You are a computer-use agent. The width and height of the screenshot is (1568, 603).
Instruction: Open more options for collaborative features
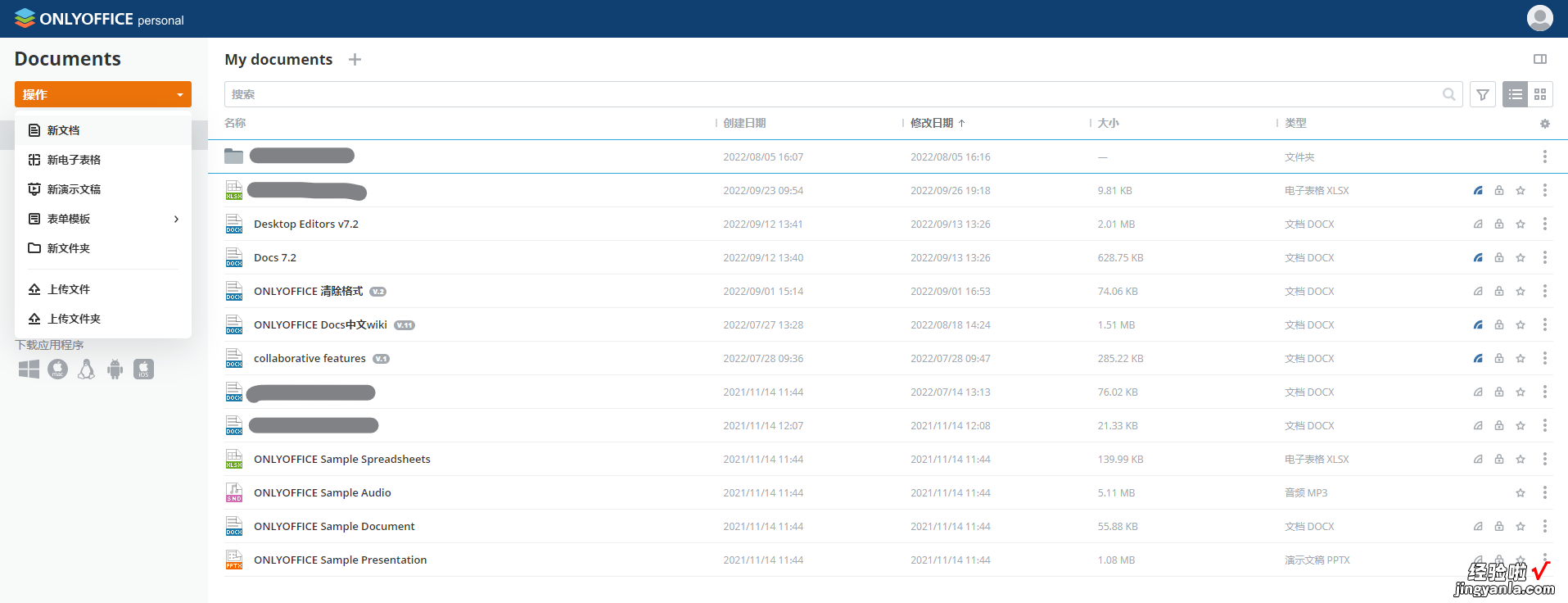tap(1544, 358)
